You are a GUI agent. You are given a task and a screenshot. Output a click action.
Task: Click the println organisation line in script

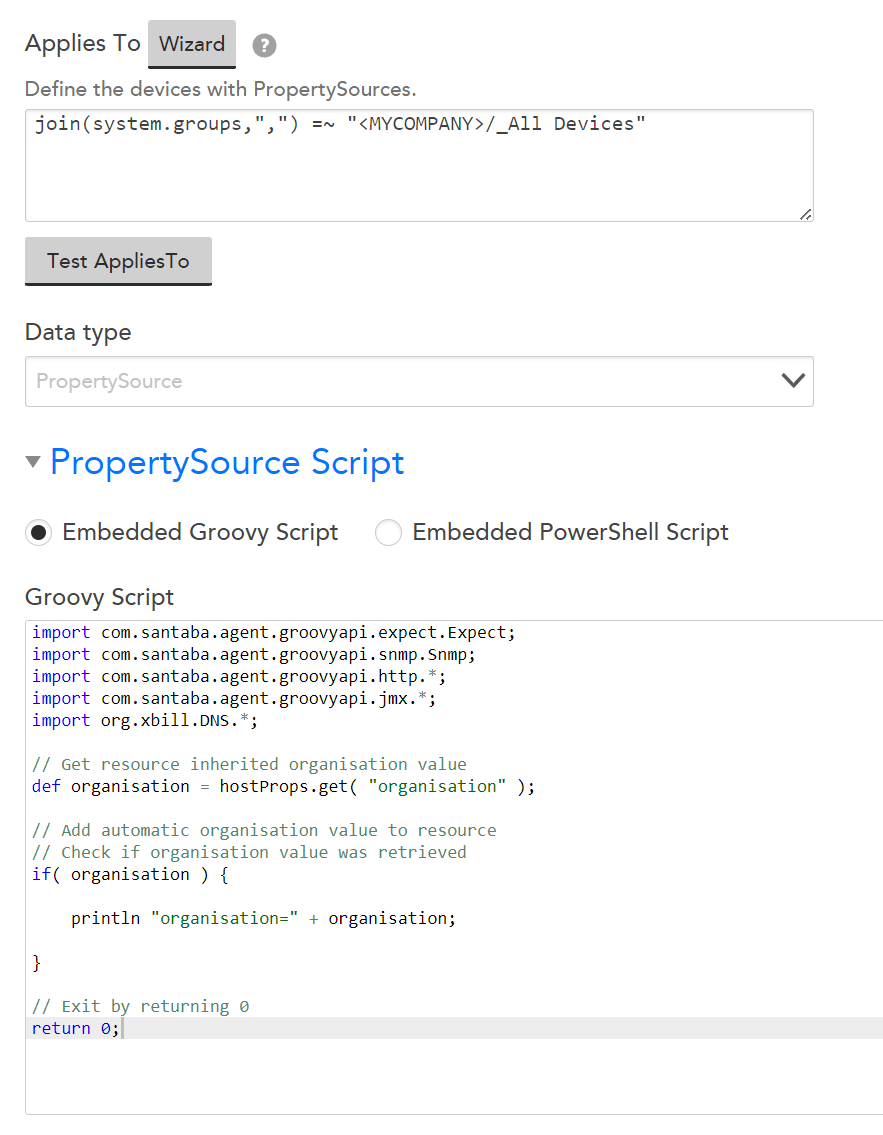click(x=263, y=919)
